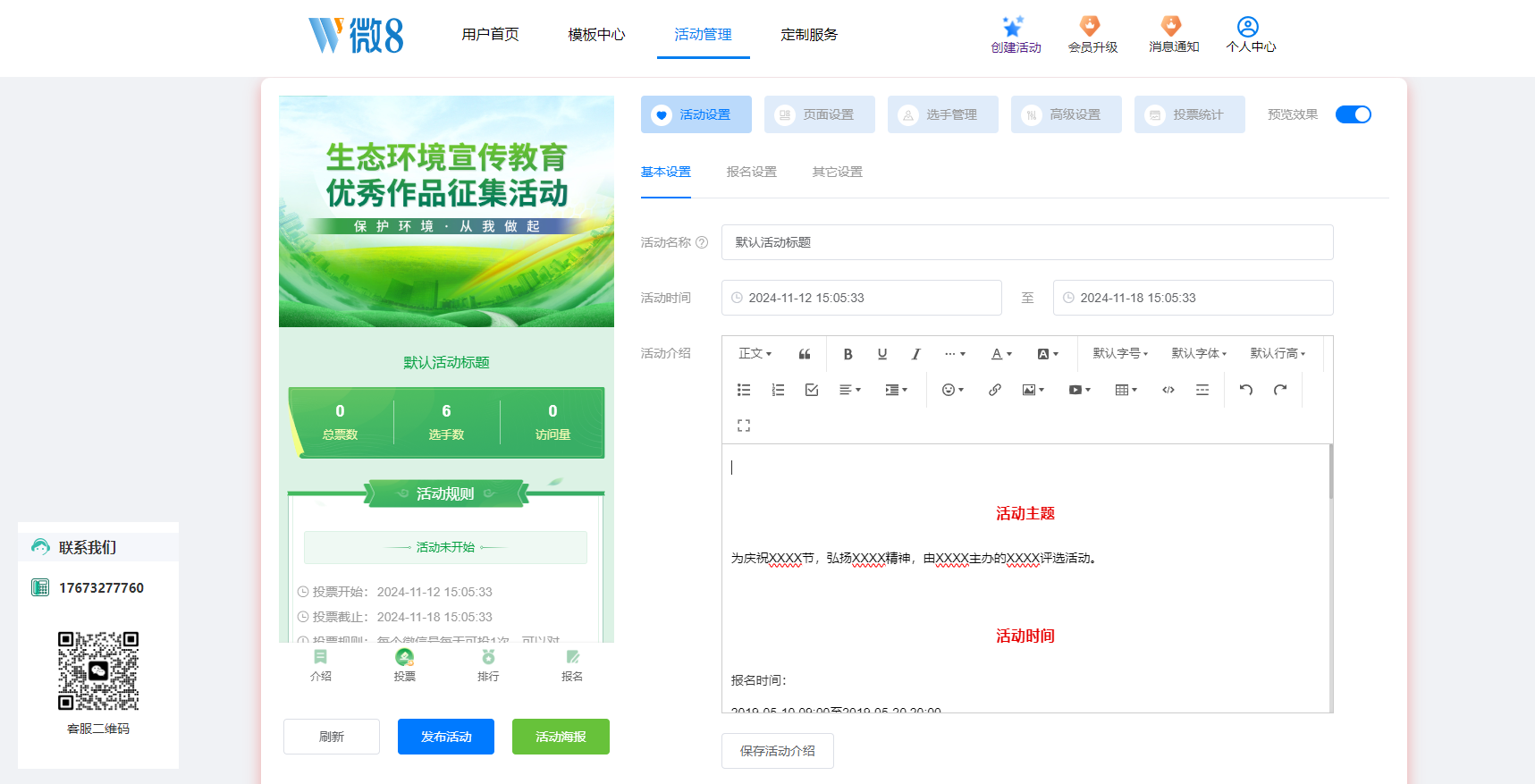
Task: Open the 正文 heading style dropdown
Action: tap(755, 354)
